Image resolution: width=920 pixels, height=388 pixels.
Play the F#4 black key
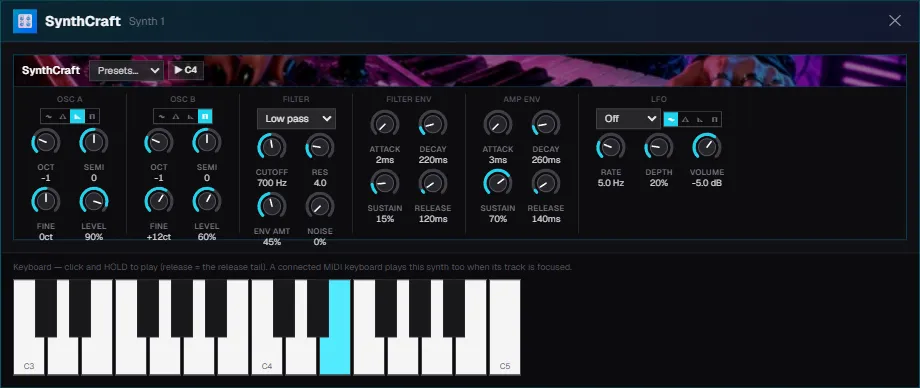386,308
